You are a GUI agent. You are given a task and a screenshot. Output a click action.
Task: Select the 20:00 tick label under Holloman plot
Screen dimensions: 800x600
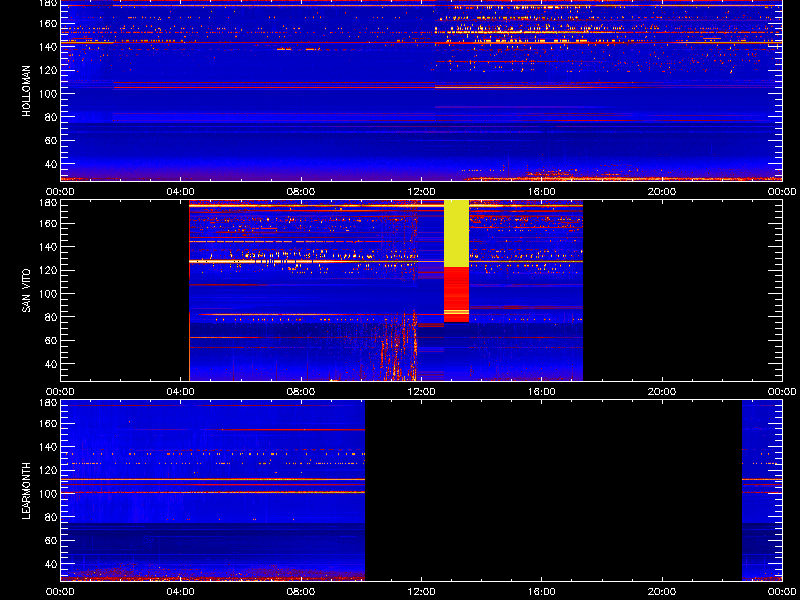click(662, 192)
